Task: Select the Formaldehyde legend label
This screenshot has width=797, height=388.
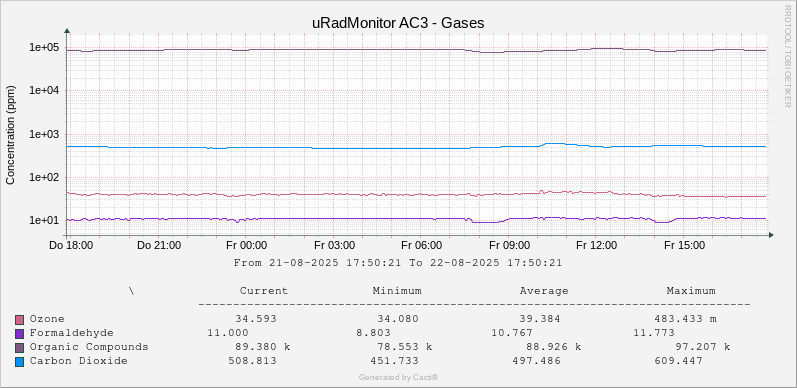Action: point(71,333)
